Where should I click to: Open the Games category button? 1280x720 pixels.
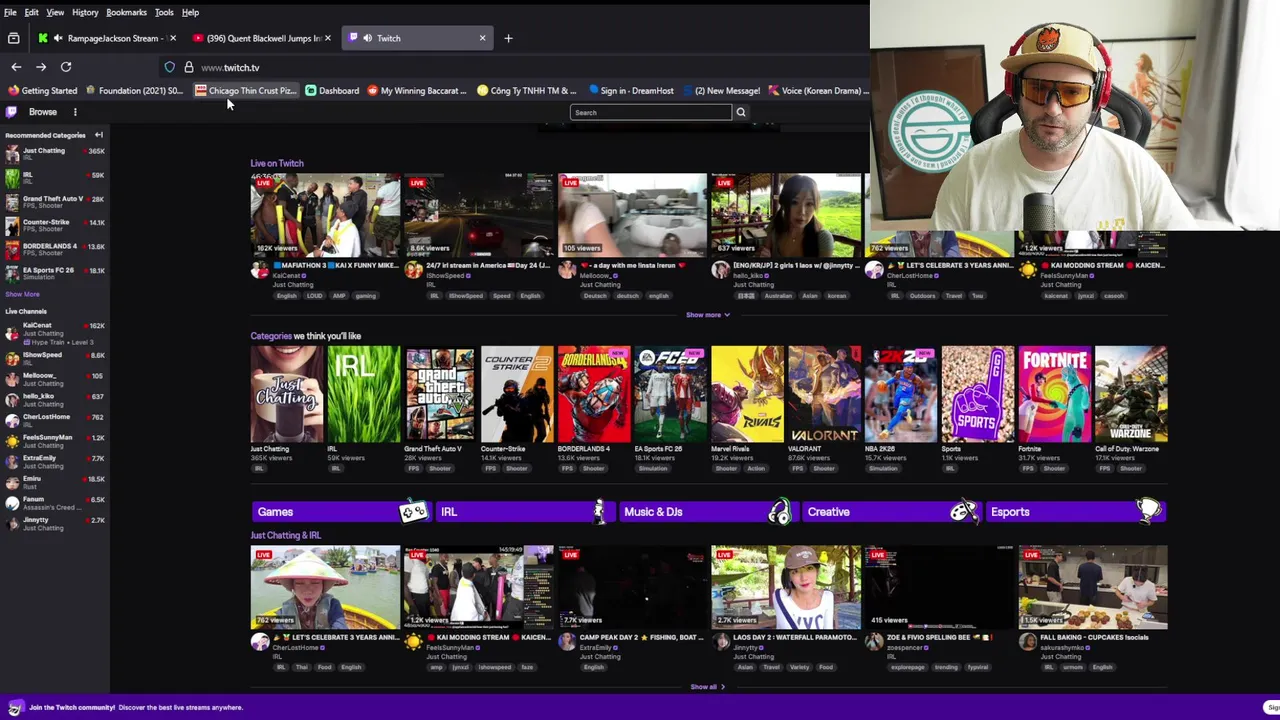[x=340, y=512]
